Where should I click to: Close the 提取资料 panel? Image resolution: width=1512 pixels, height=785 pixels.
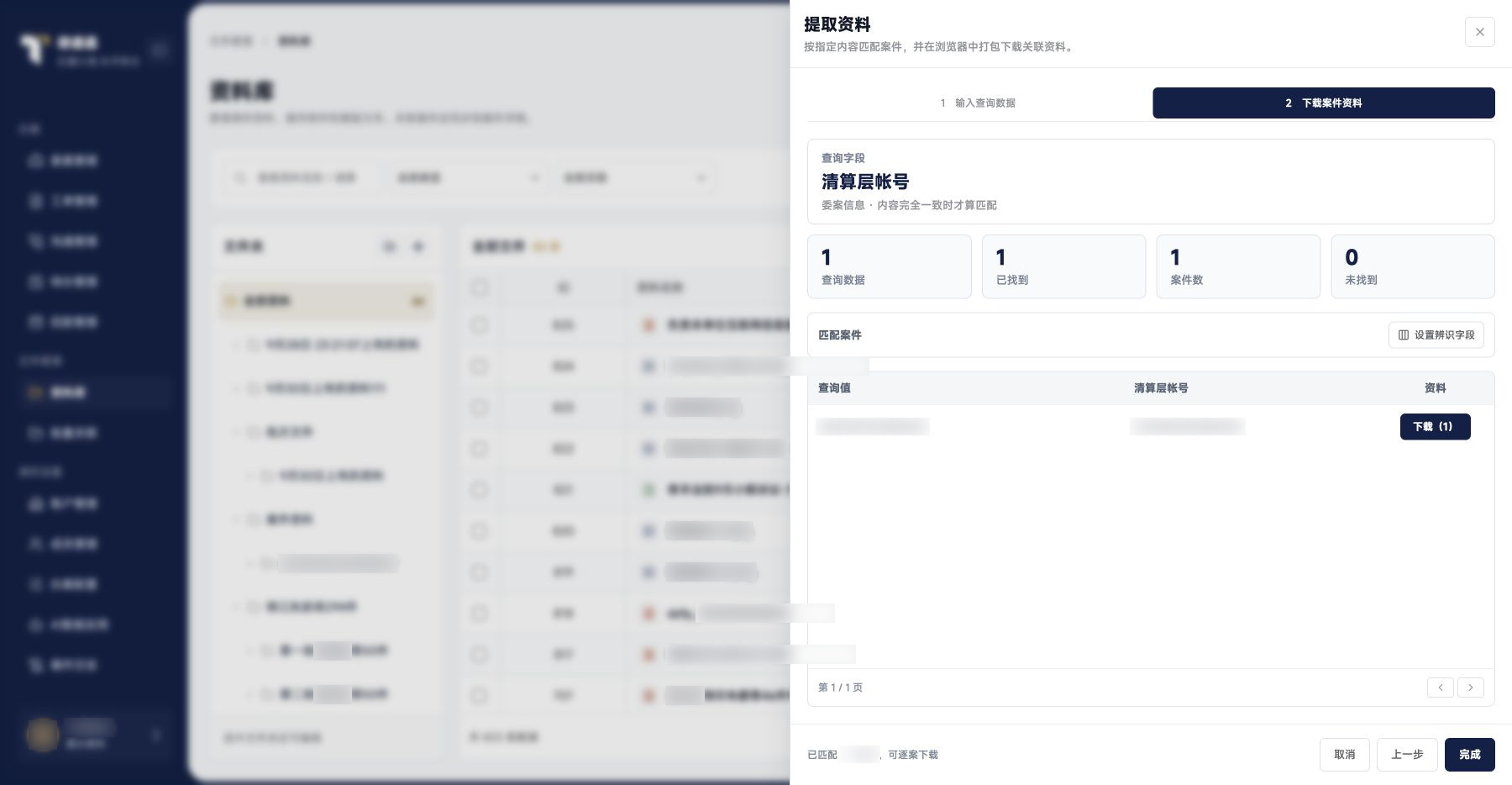[x=1479, y=32]
